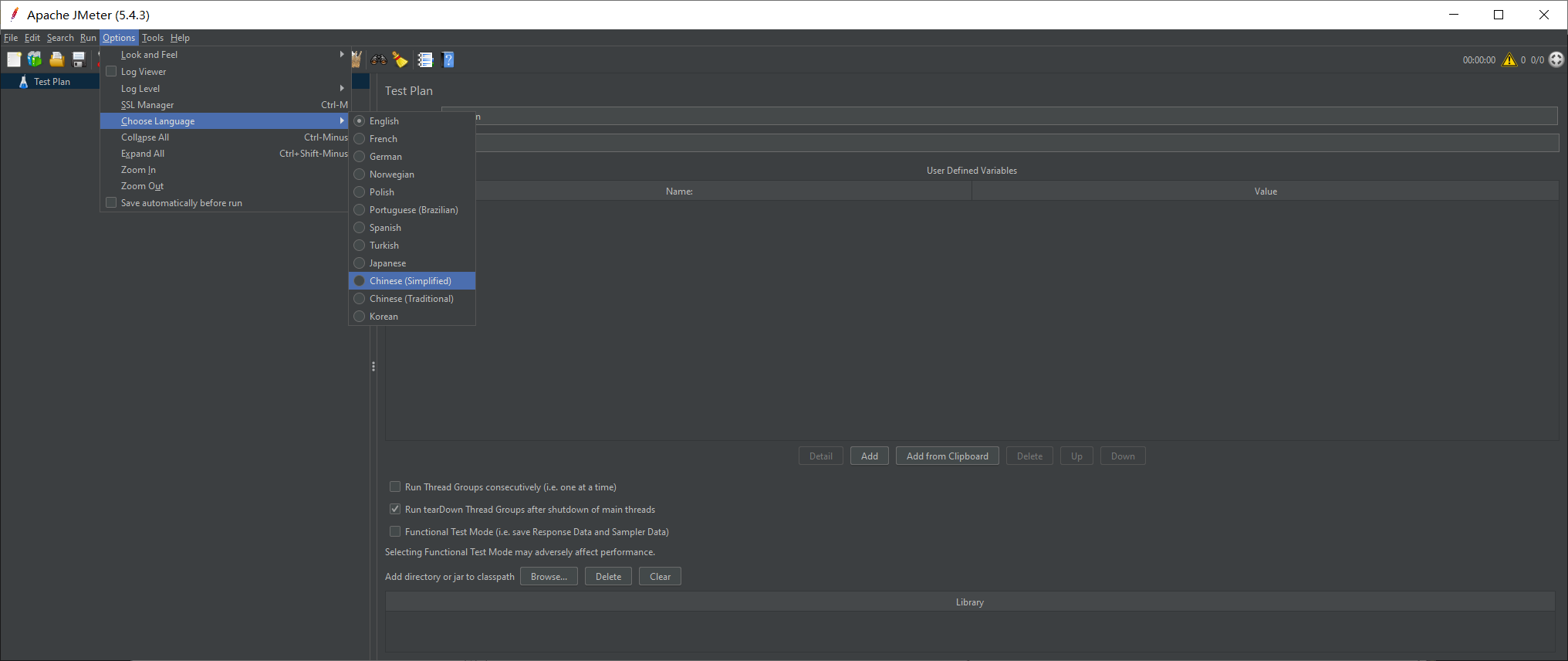
Task: Click the classpath Delete button
Action: click(x=608, y=577)
